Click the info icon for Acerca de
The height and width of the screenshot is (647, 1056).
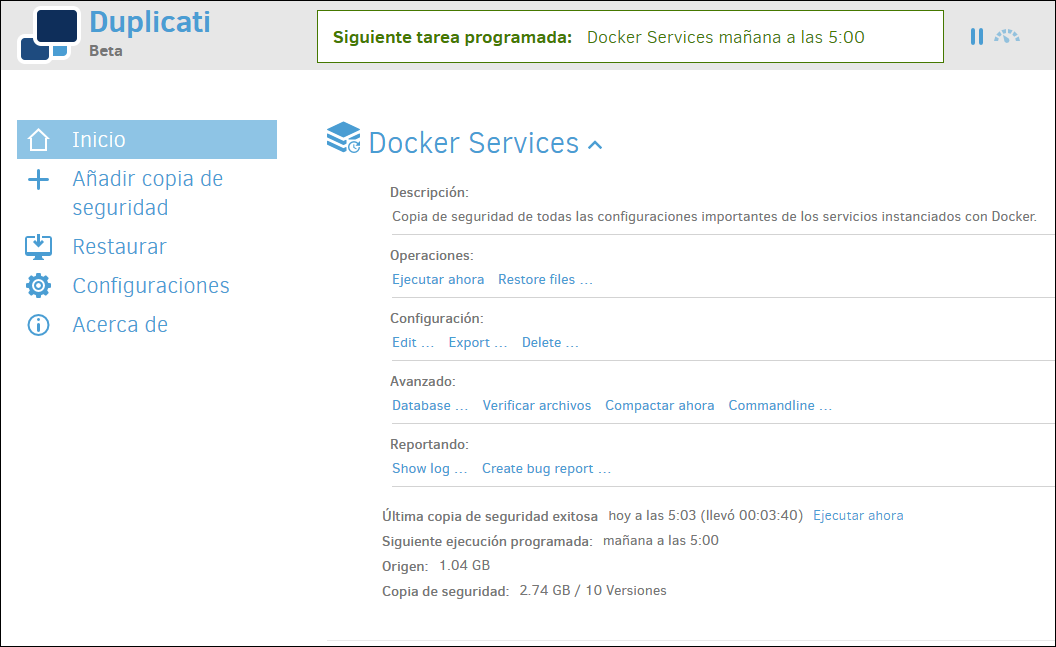point(38,325)
